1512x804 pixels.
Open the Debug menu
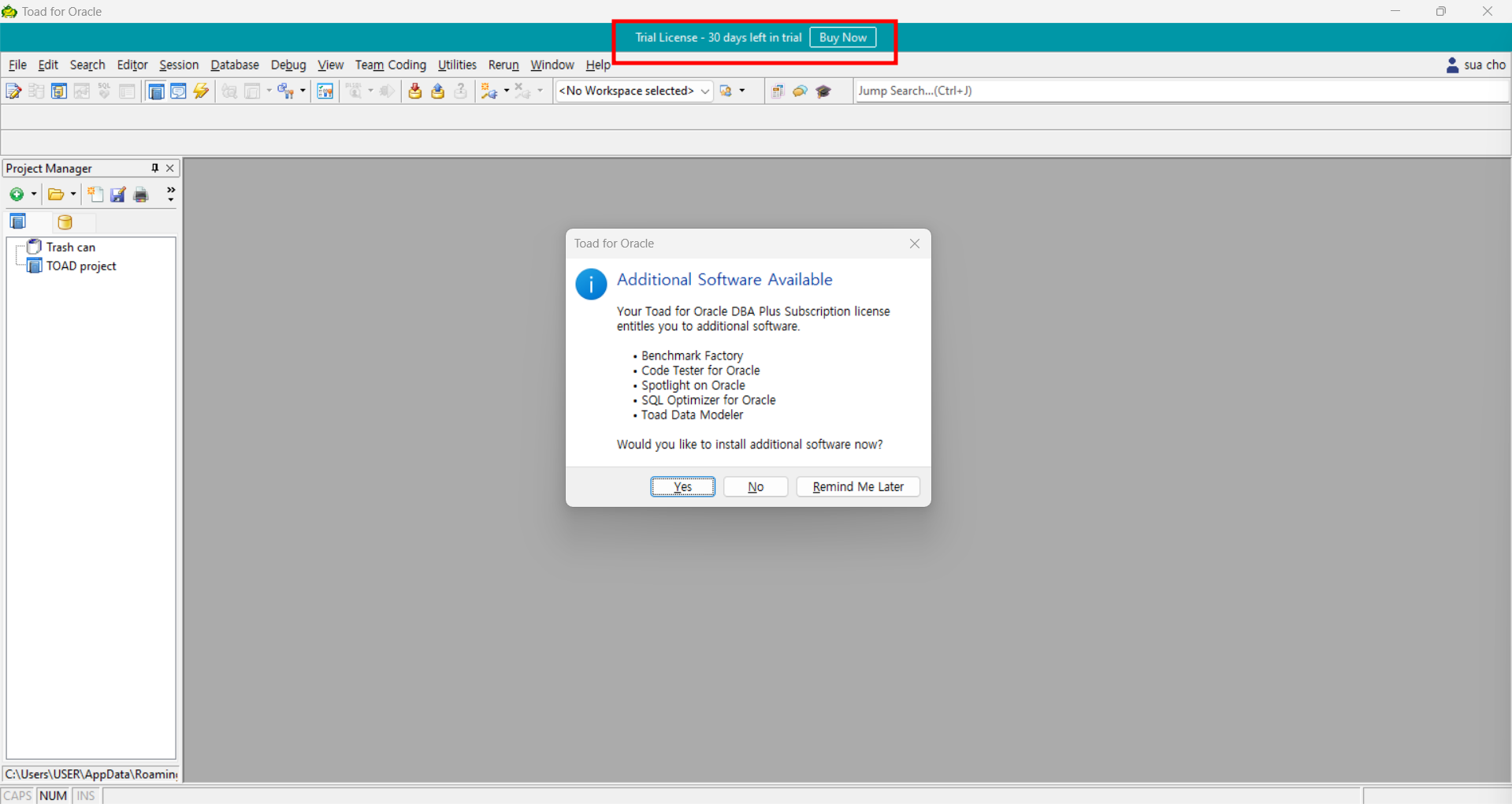[x=288, y=65]
